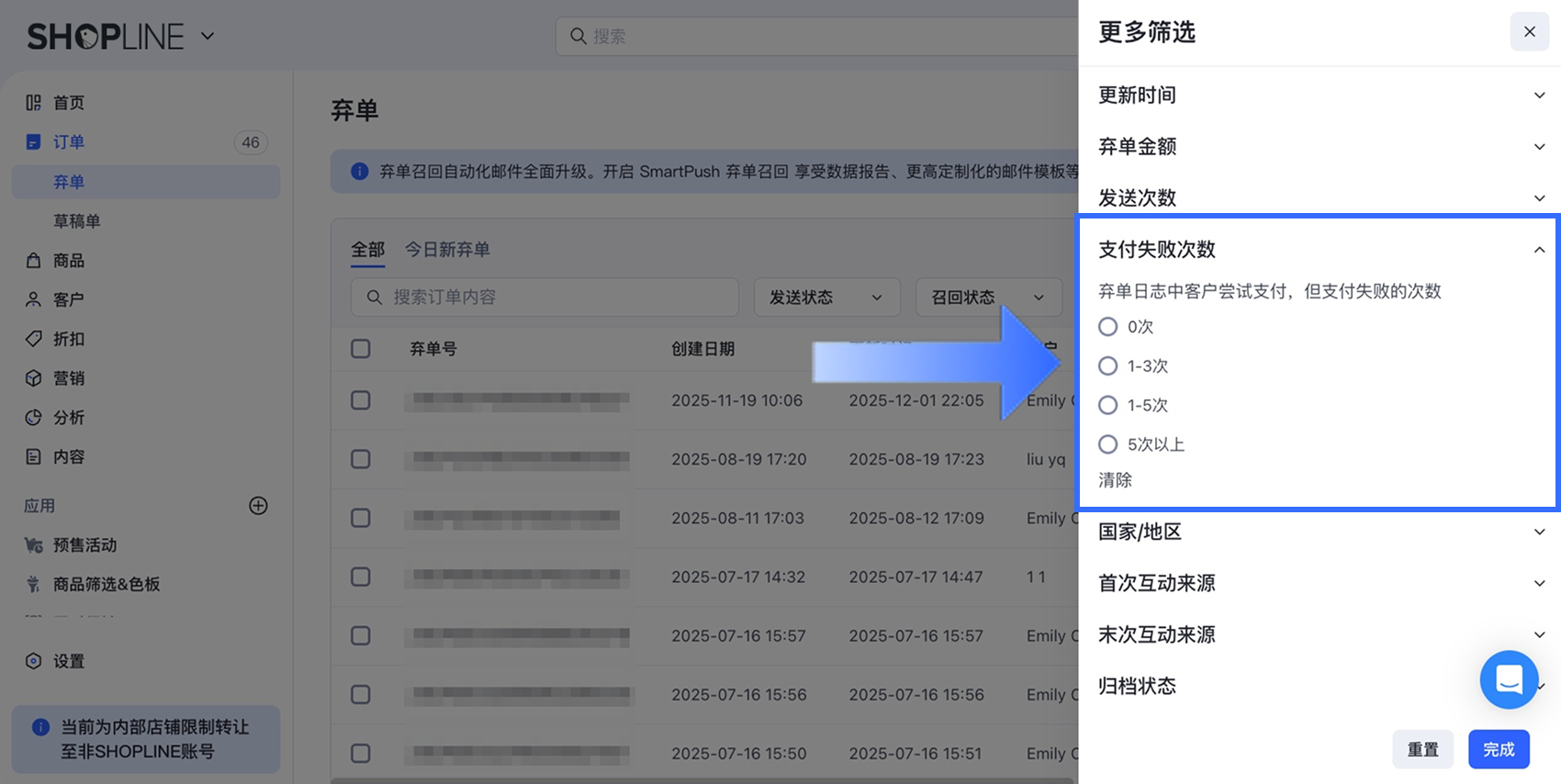Click the 商品筛选&色板 app icon

click(x=33, y=585)
